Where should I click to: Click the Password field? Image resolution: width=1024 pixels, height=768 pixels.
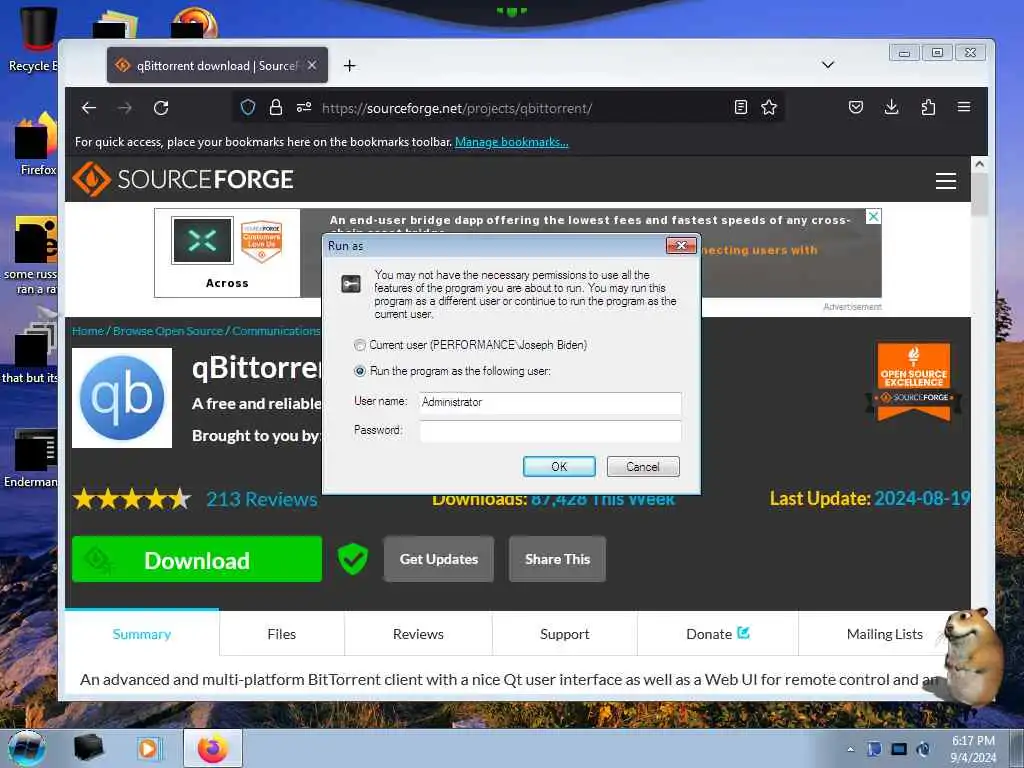coord(550,431)
